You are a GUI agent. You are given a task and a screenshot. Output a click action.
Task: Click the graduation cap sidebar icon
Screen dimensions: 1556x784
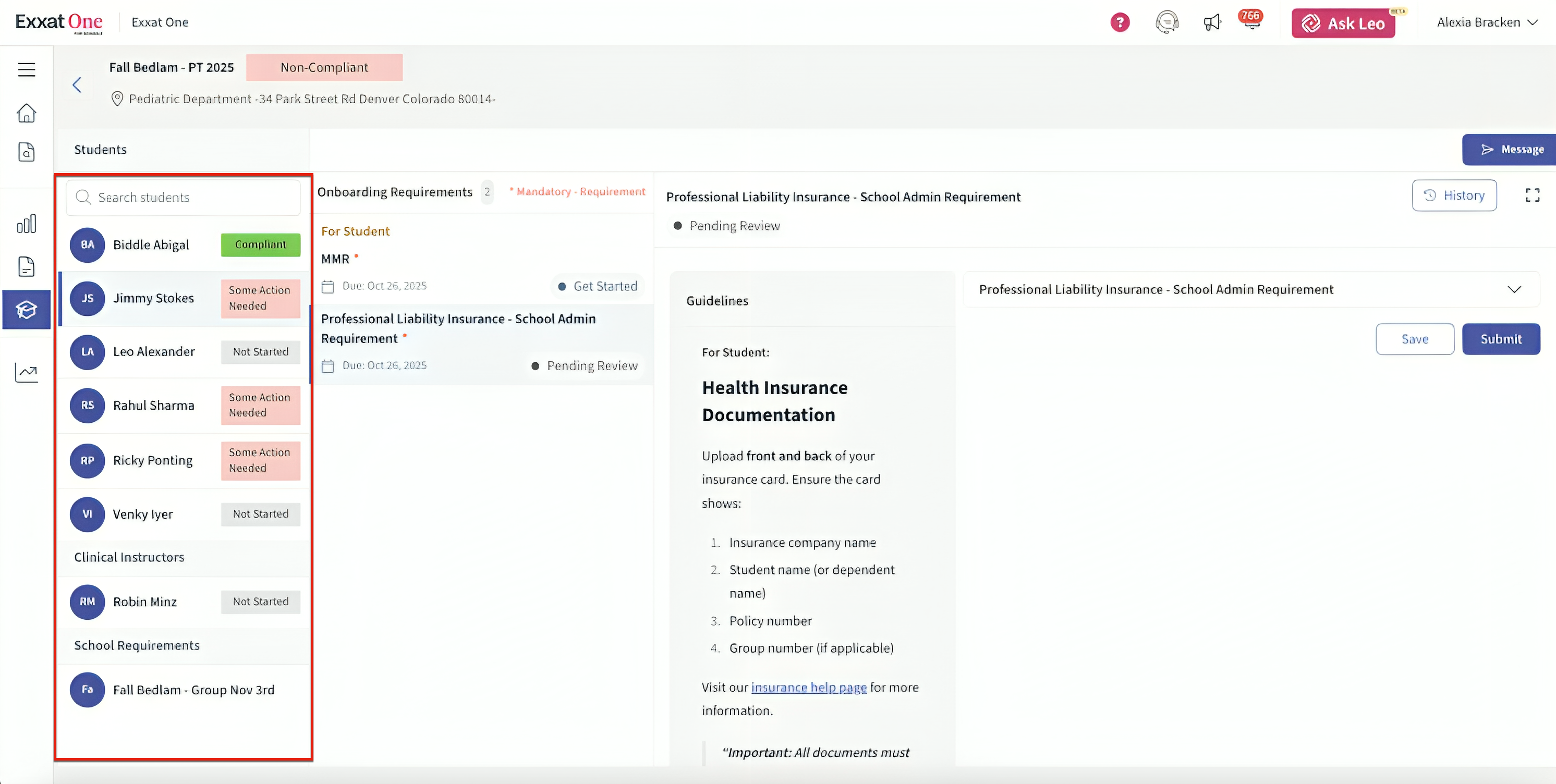coord(27,310)
